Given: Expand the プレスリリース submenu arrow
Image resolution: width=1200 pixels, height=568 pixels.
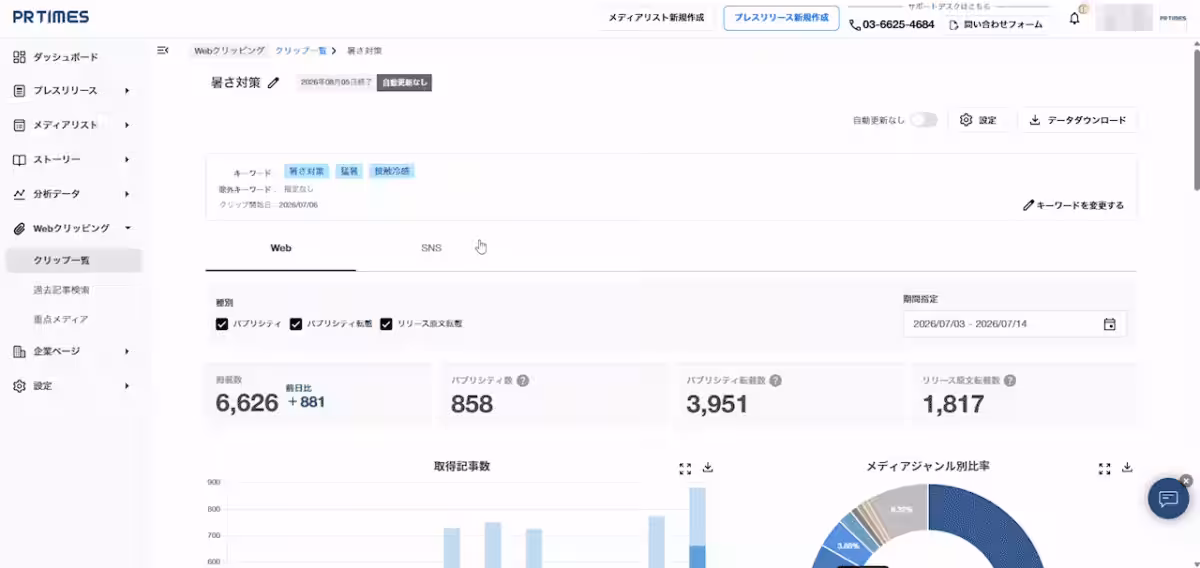Looking at the screenshot, I should coord(127,91).
